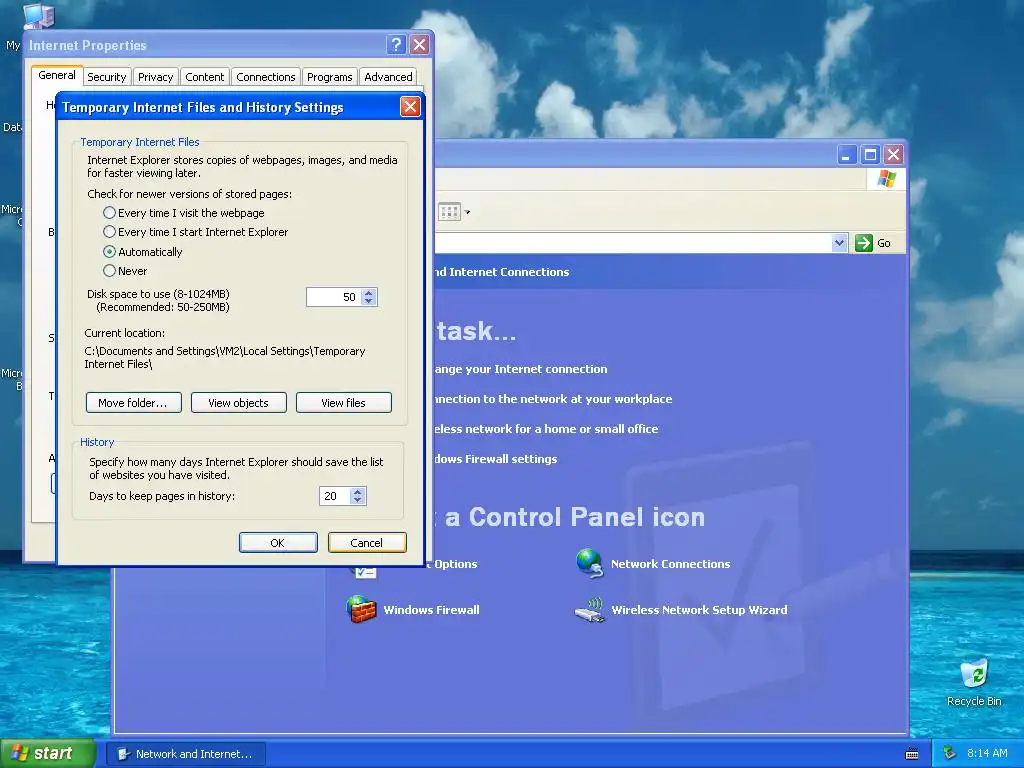Close the Temporary Internet Files dialog
This screenshot has width=1024, height=768.
pyautogui.click(x=410, y=106)
